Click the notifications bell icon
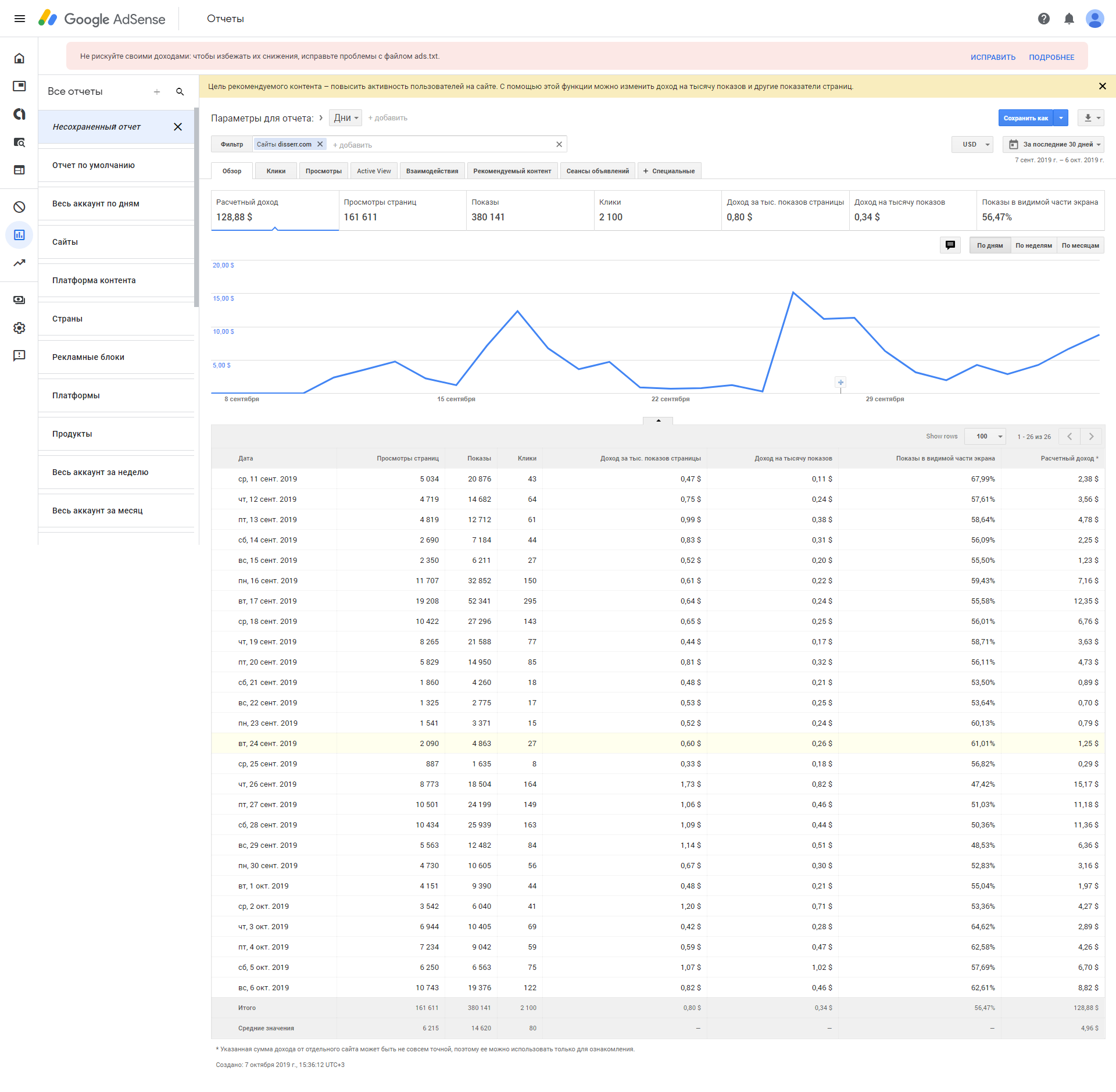The width and height of the screenshot is (1116, 1092). (1069, 19)
